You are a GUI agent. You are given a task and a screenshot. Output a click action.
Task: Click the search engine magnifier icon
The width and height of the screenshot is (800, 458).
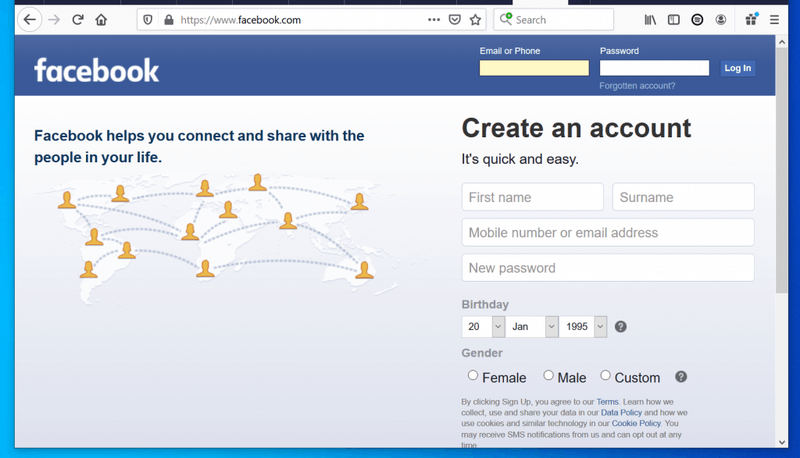(506, 19)
